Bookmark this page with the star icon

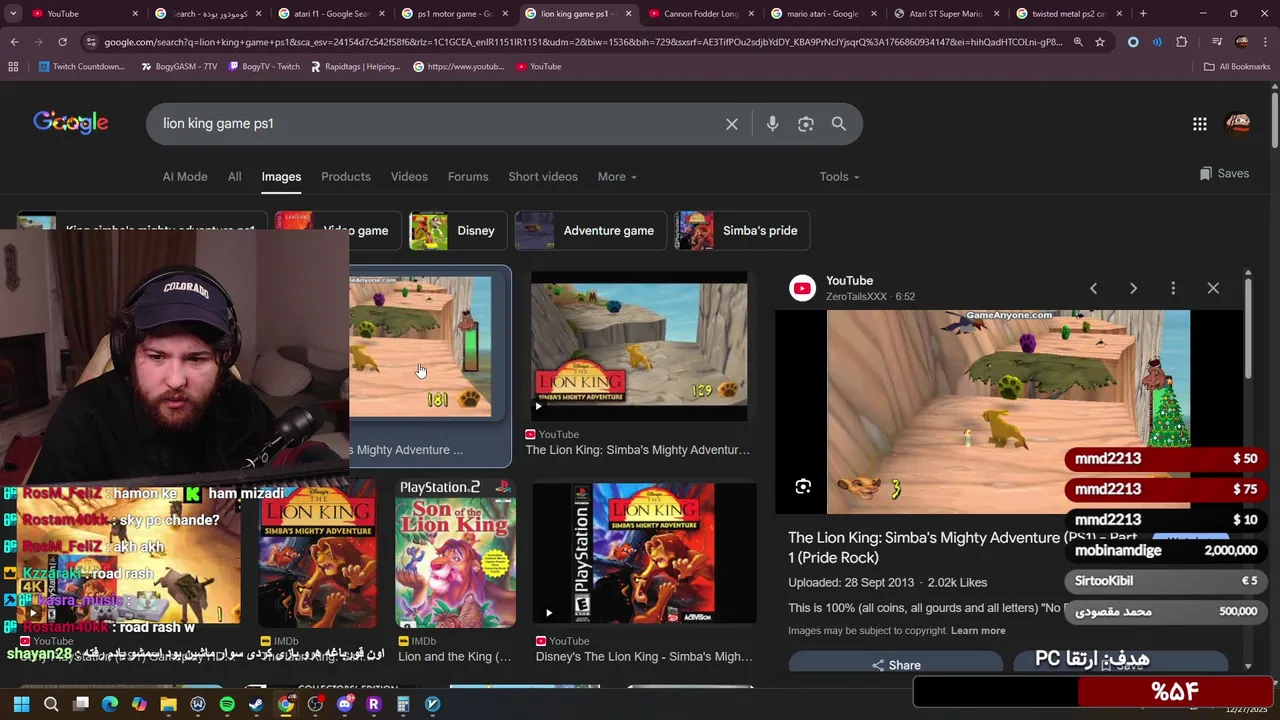pyautogui.click(x=1100, y=42)
